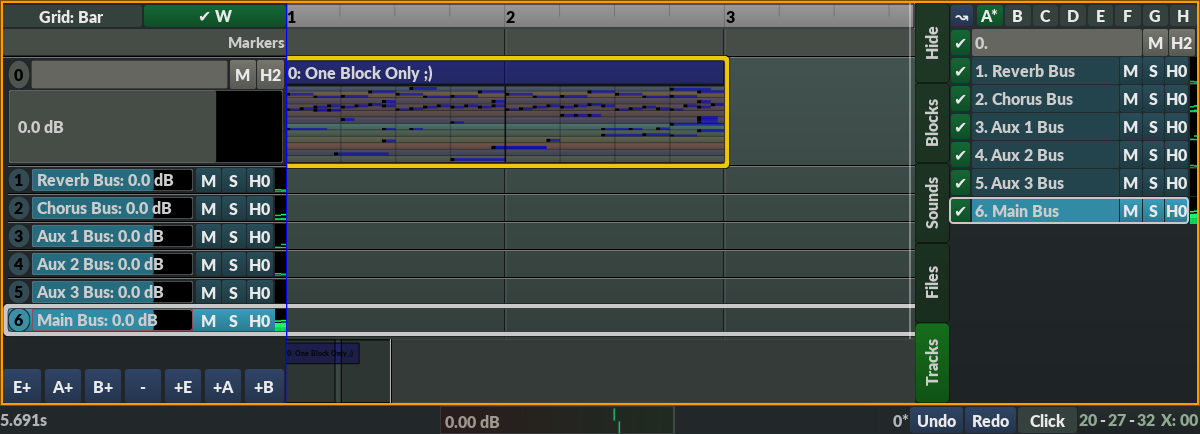
Task: Switch to the Blocks tab
Action: tap(932, 123)
